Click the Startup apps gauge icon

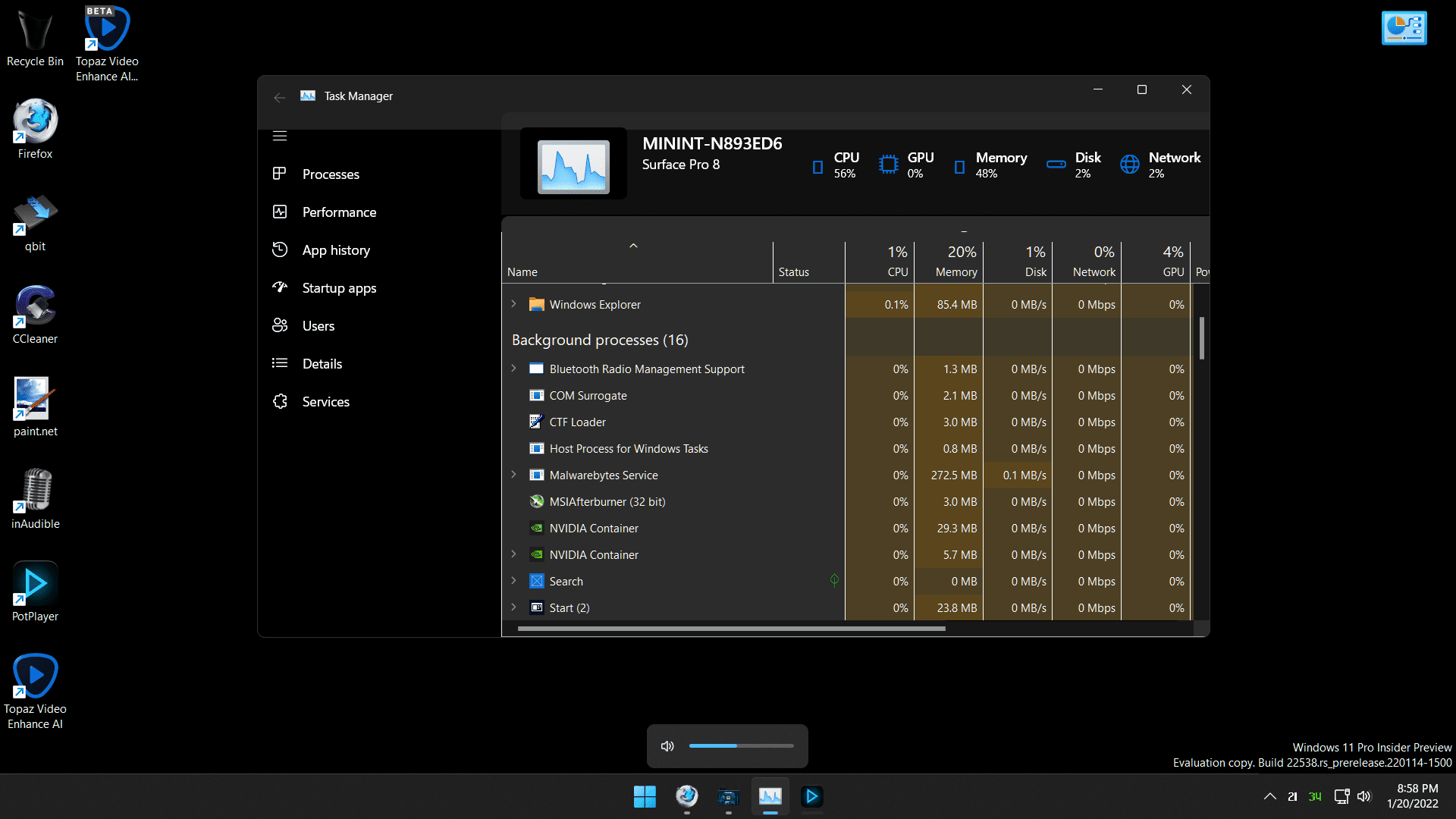pyautogui.click(x=280, y=287)
